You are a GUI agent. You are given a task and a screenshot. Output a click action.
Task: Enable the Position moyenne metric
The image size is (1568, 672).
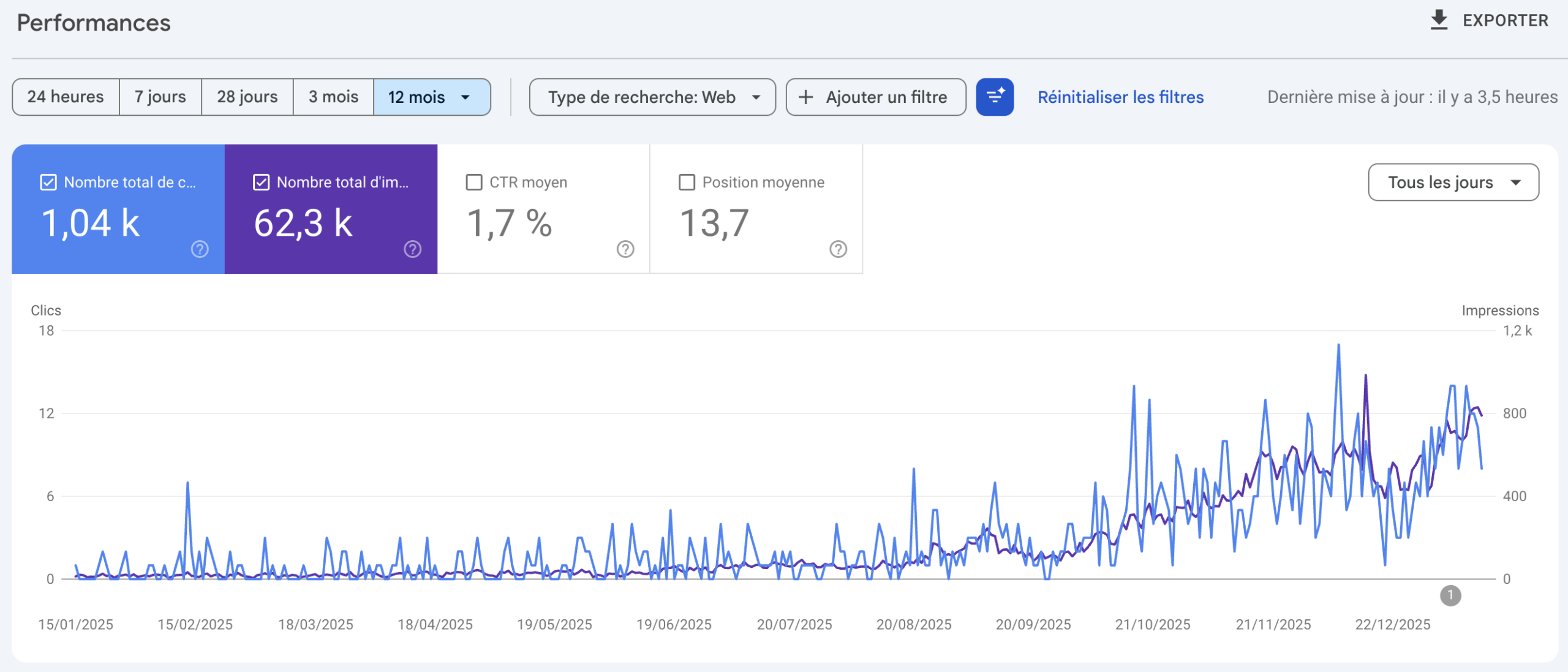point(687,181)
